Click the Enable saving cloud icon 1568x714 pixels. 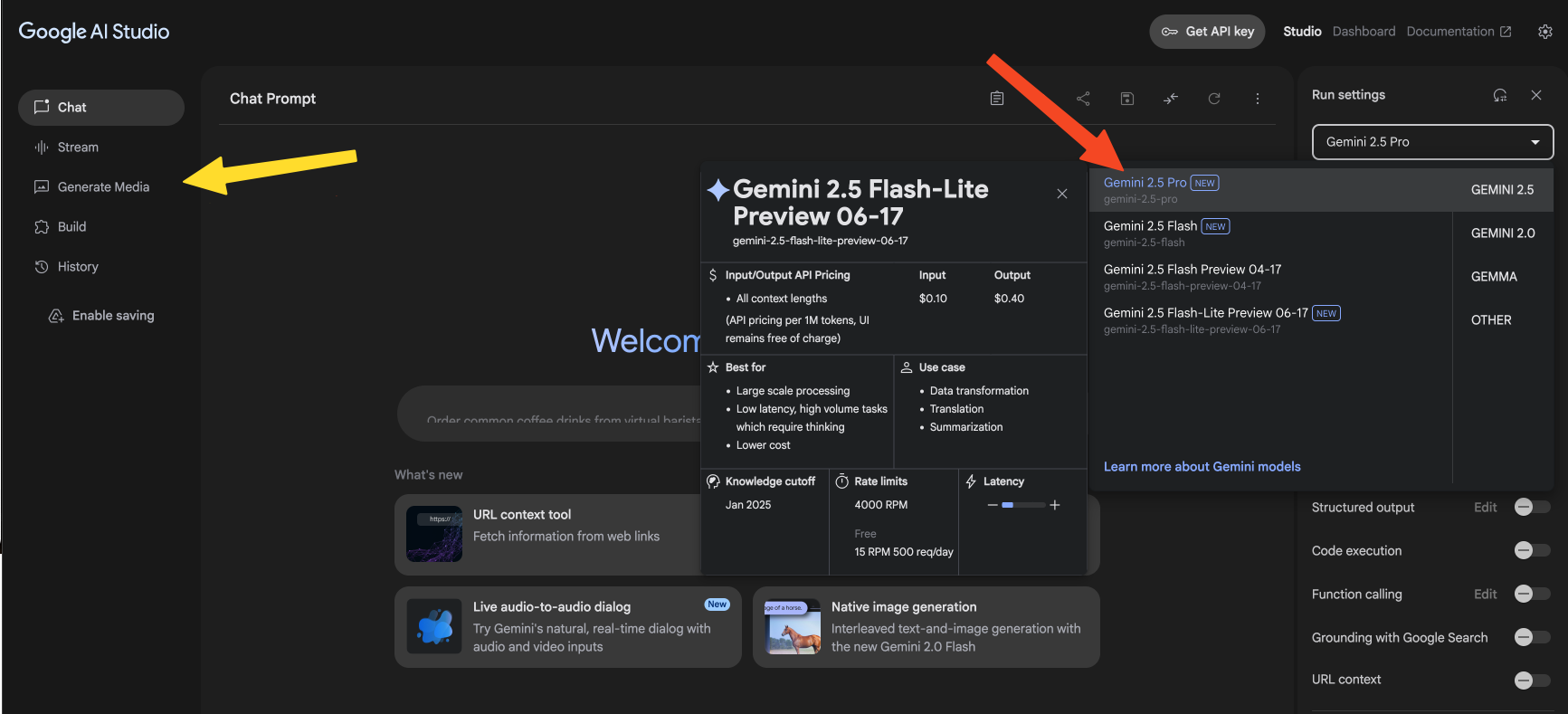click(56, 316)
